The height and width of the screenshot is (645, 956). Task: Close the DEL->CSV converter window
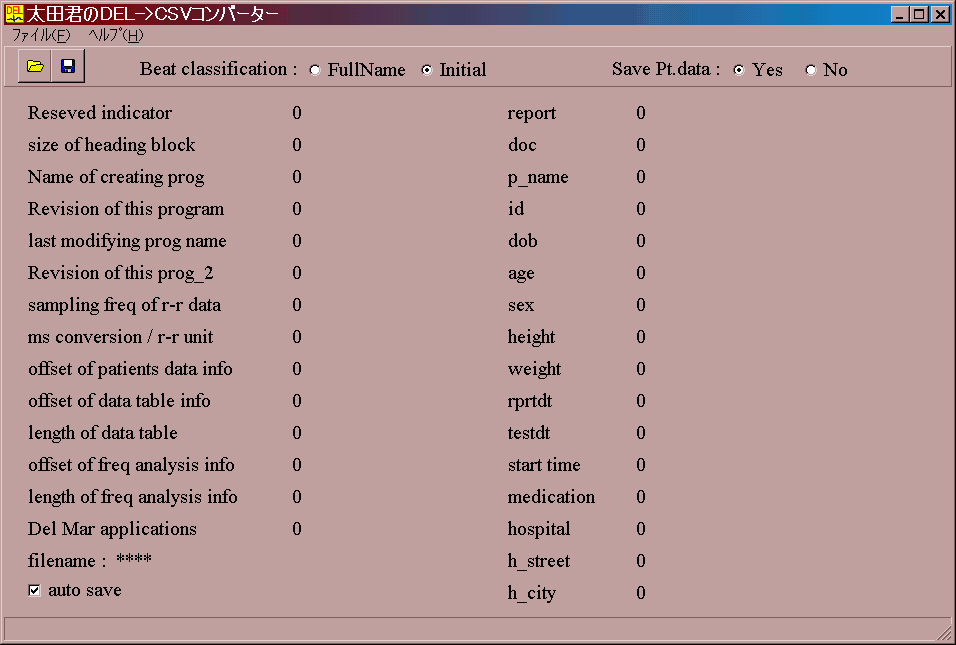pyautogui.click(x=940, y=14)
